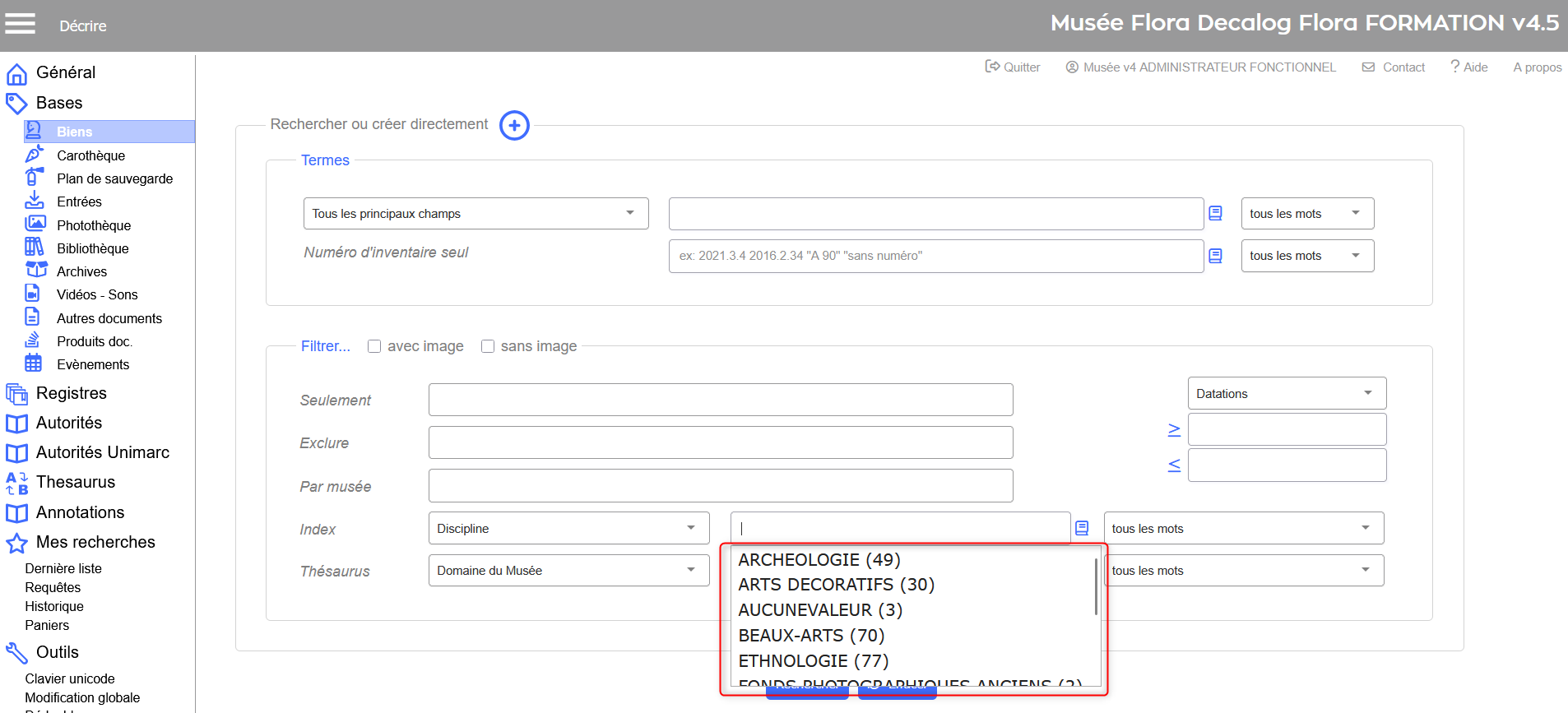The width and height of the screenshot is (1568, 713).
Task: Click the suggestions list scrollbar
Action: click(1096, 586)
